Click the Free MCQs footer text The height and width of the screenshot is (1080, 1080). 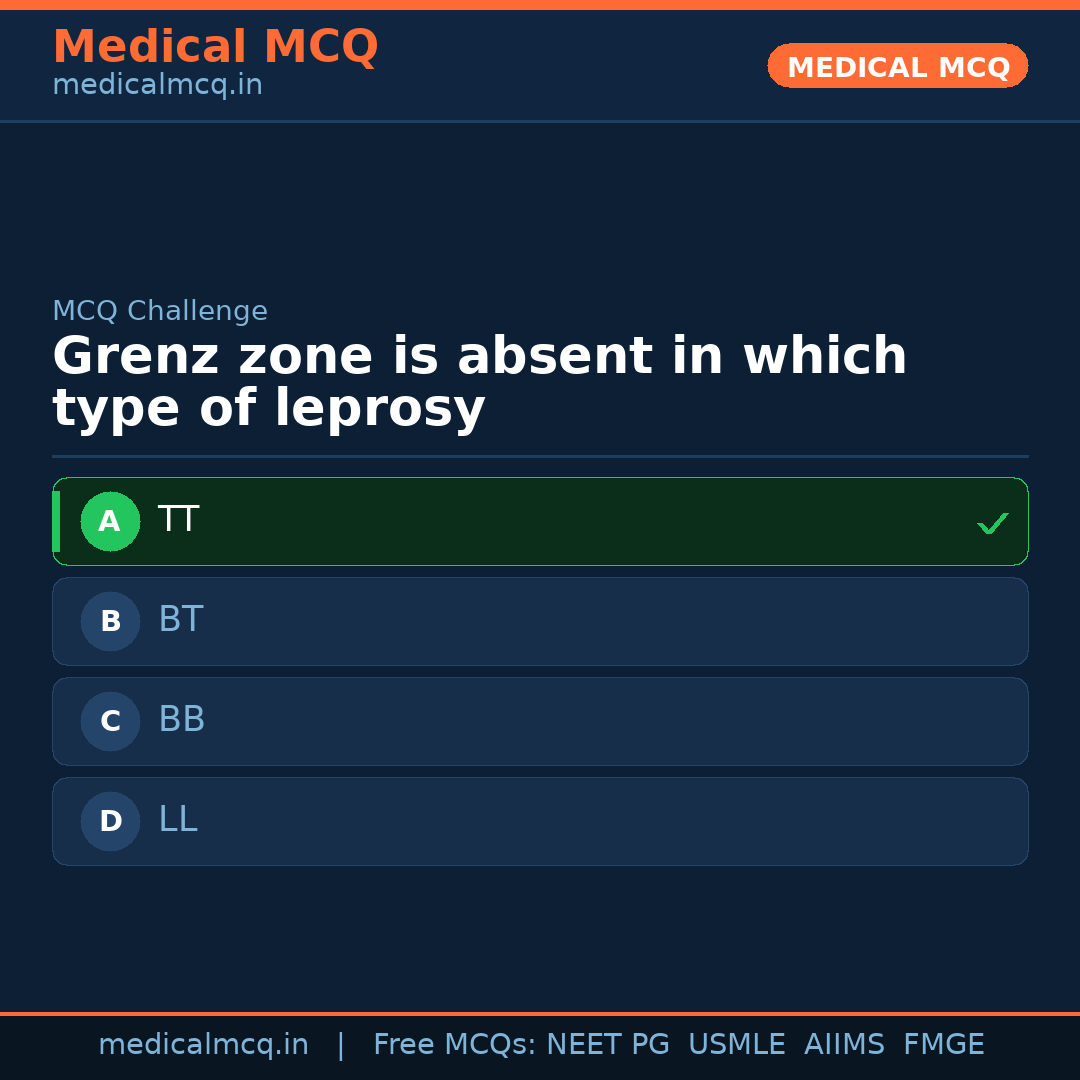454,1045
